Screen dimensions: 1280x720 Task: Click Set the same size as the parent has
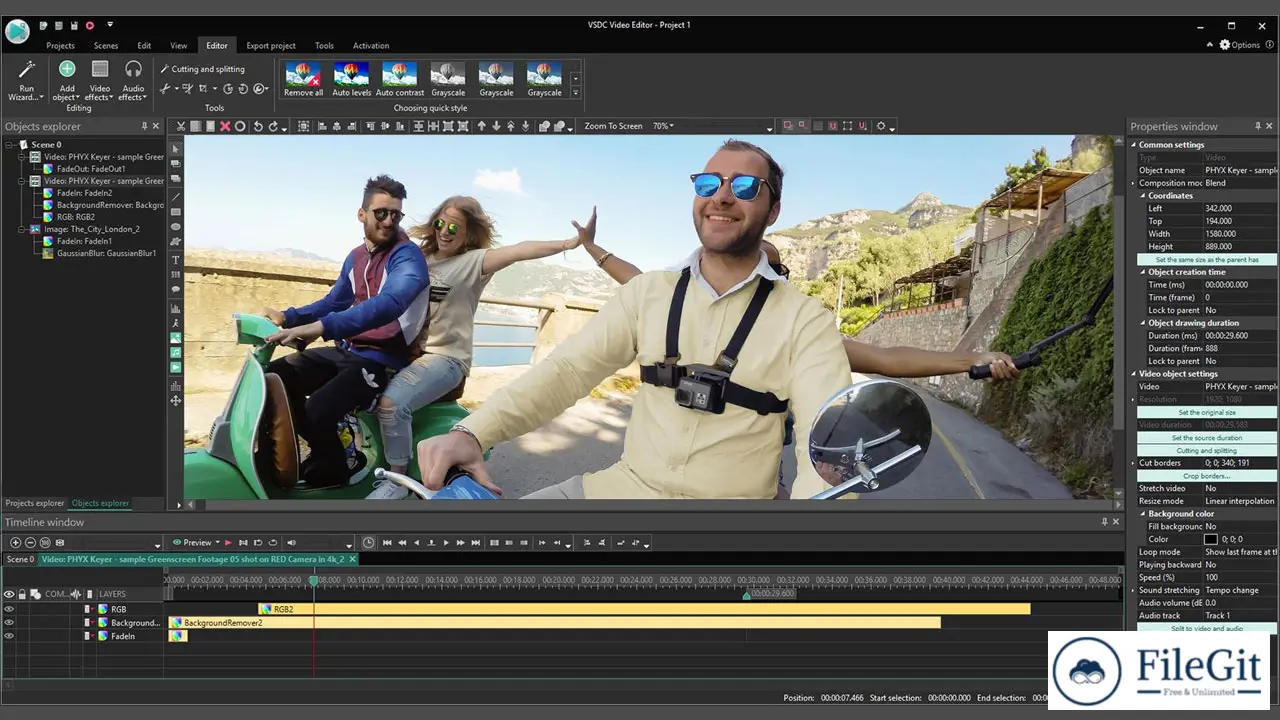pos(1207,259)
